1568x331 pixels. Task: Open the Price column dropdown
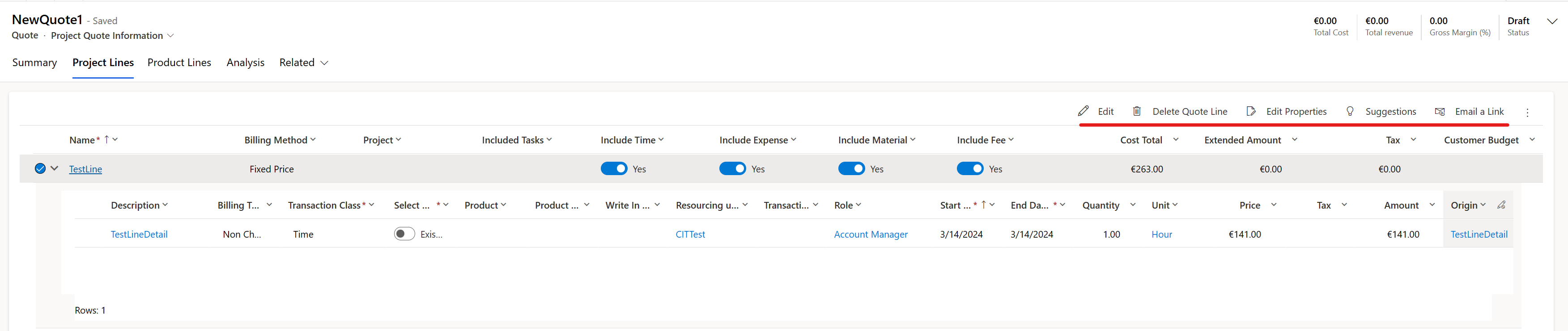tap(1273, 205)
